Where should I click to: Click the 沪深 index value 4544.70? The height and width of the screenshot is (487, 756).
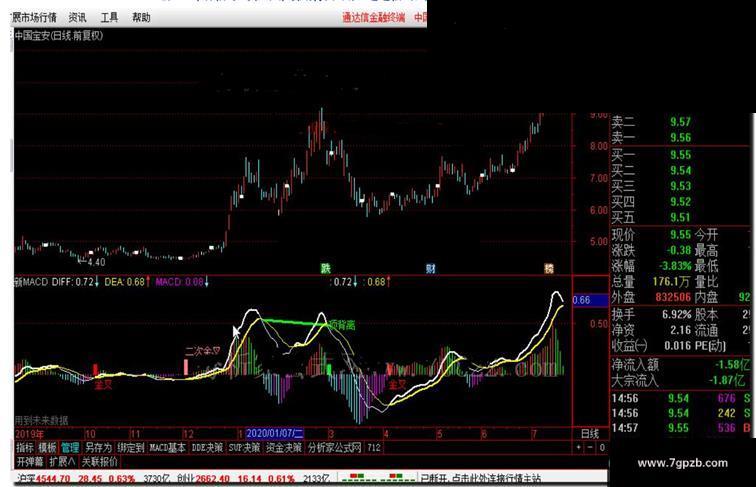(53, 479)
